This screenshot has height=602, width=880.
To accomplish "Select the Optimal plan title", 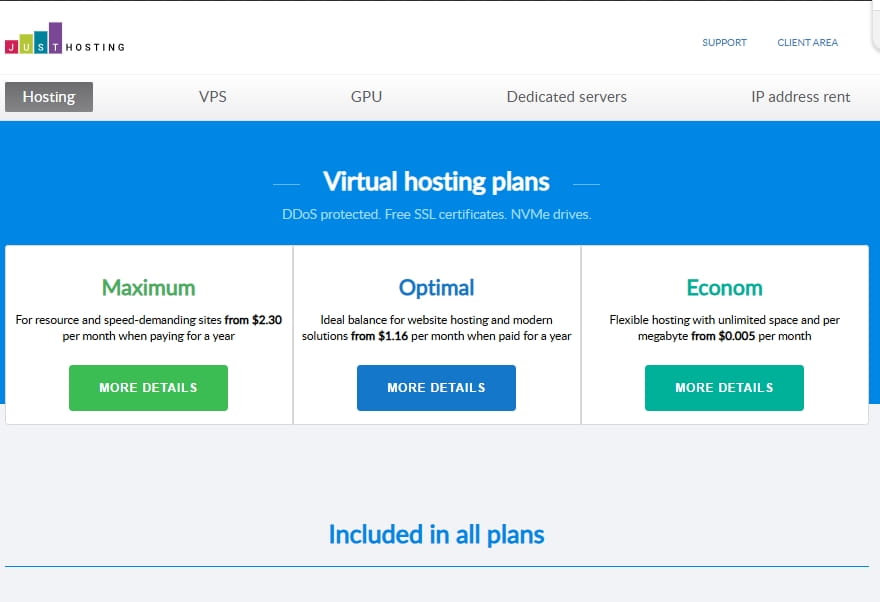I will coord(436,288).
